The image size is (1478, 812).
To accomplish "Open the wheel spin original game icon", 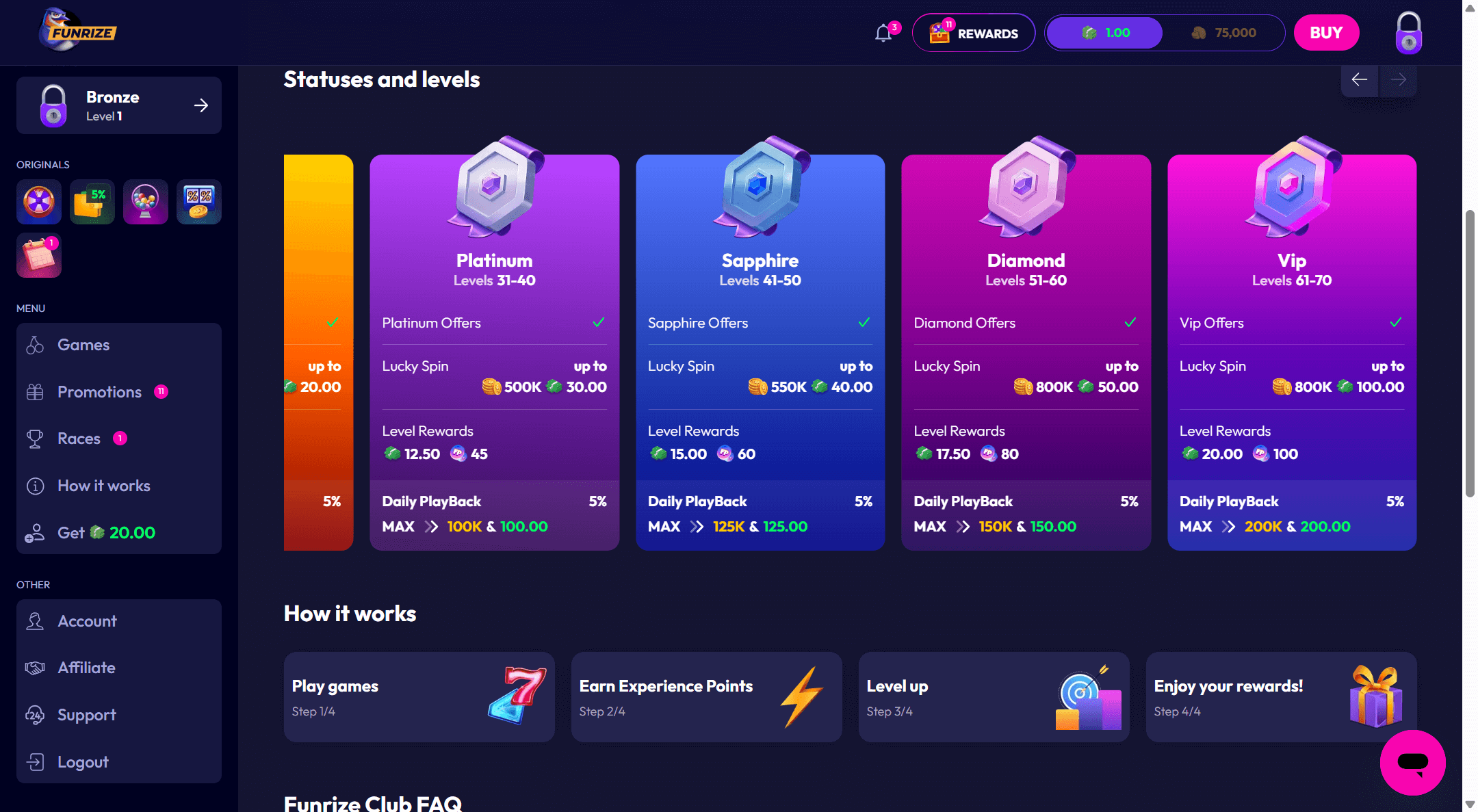I will [39, 202].
